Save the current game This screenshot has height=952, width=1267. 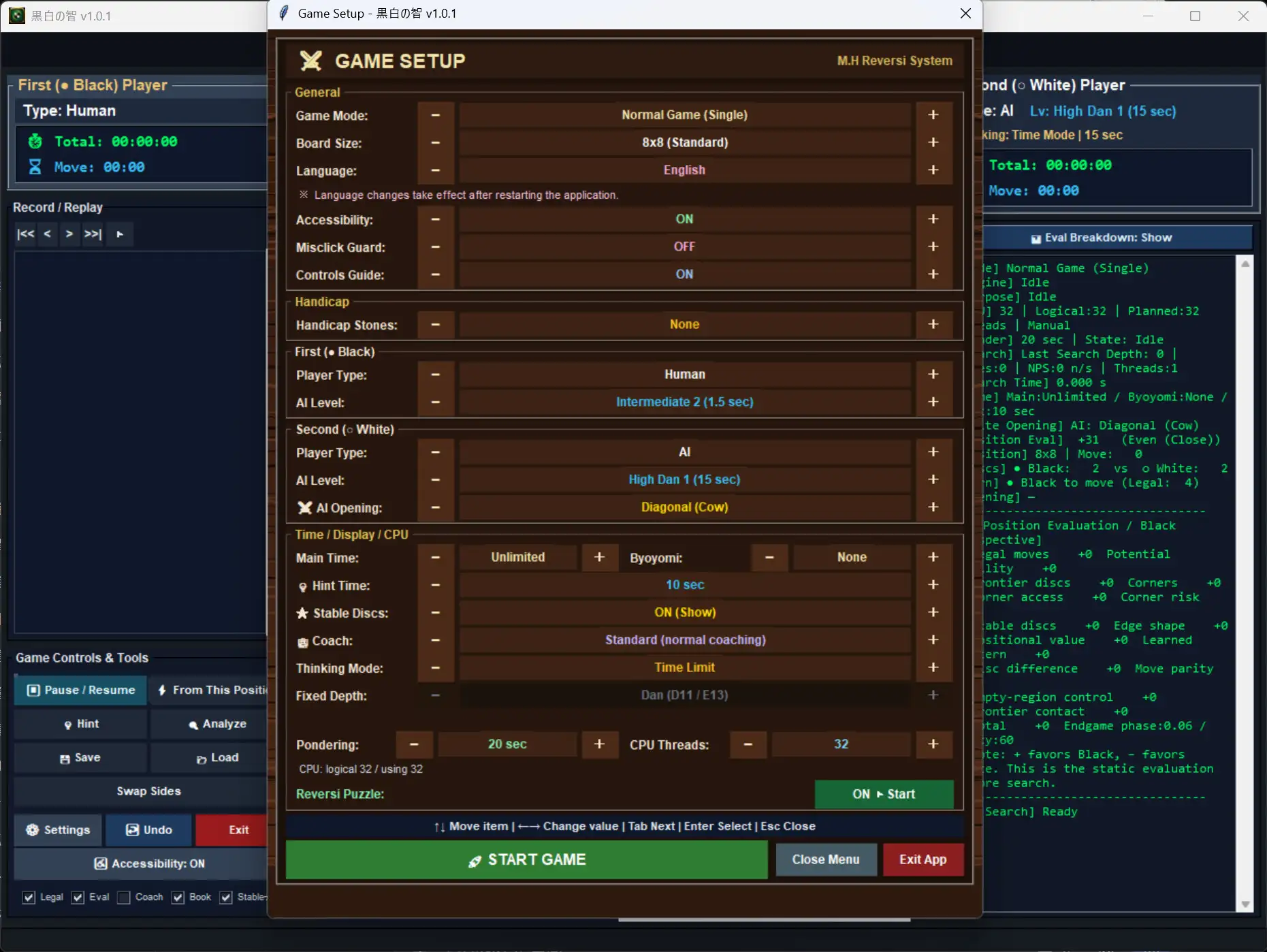click(81, 758)
